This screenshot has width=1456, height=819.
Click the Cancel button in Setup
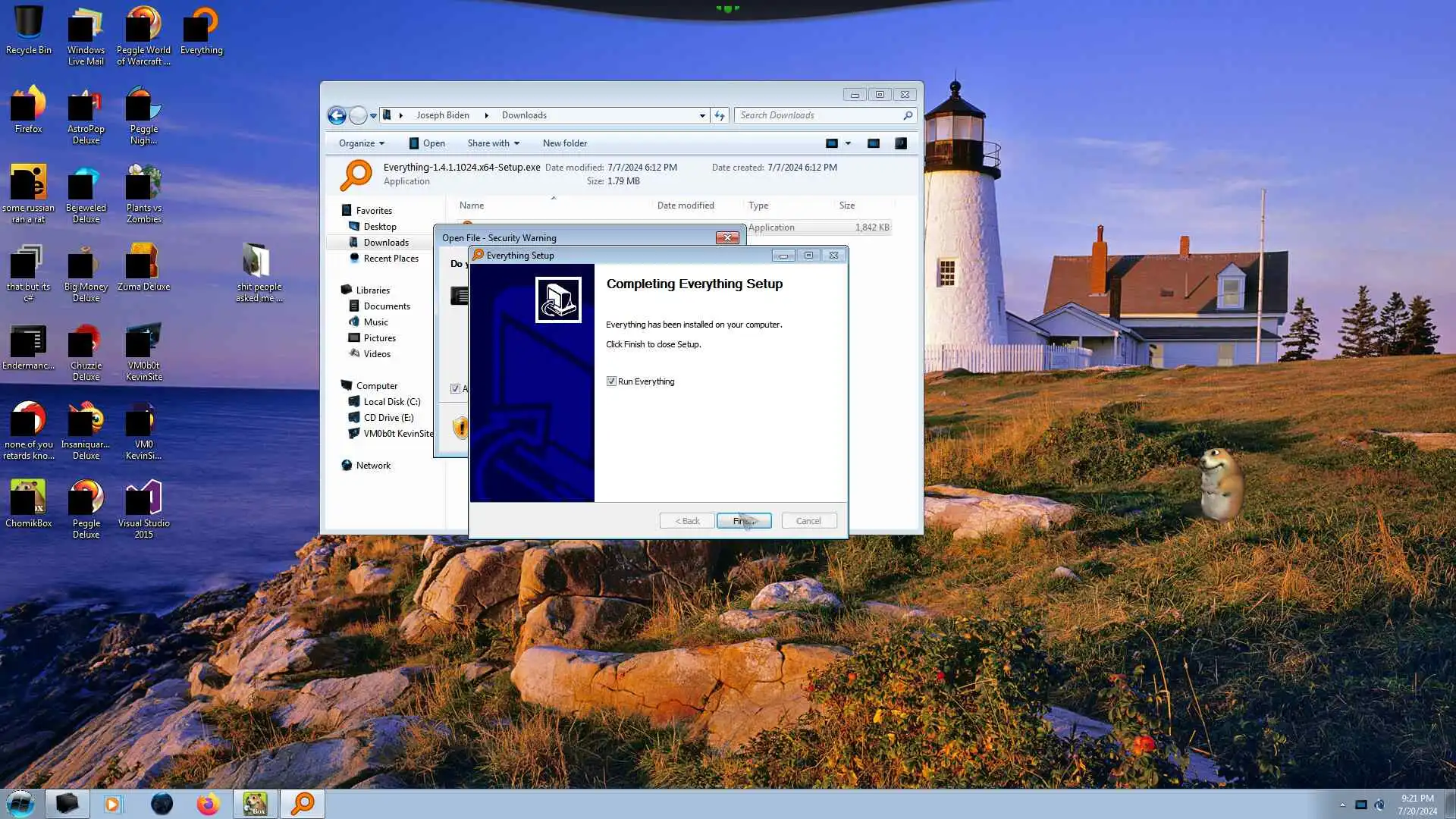pyautogui.click(x=808, y=521)
